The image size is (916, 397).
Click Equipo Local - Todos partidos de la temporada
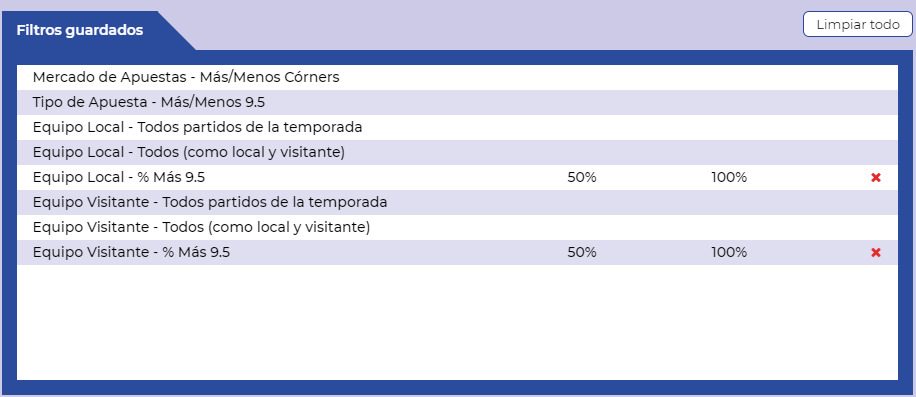click(197, 127)
